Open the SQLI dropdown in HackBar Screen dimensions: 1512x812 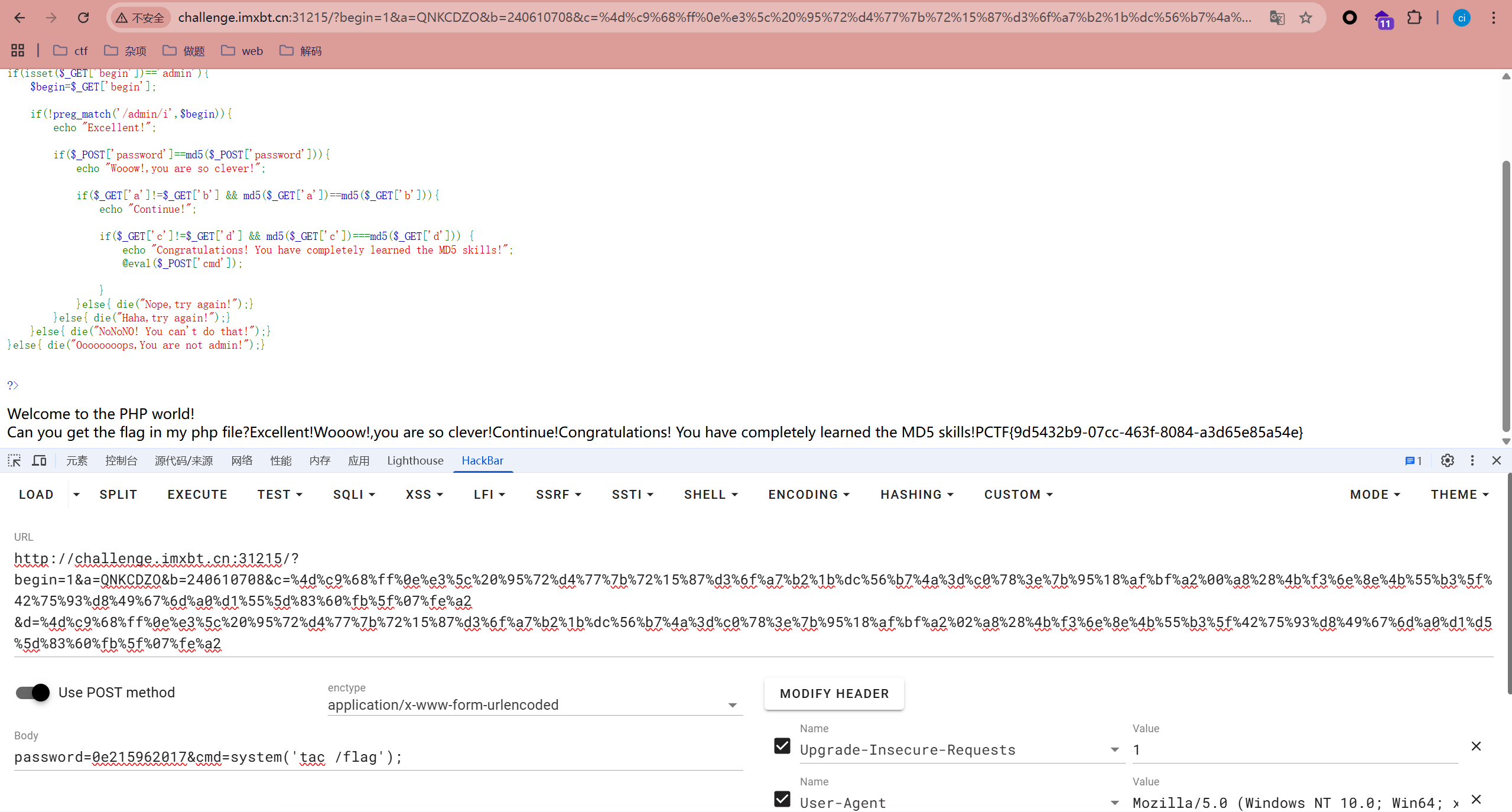point(354,494)
